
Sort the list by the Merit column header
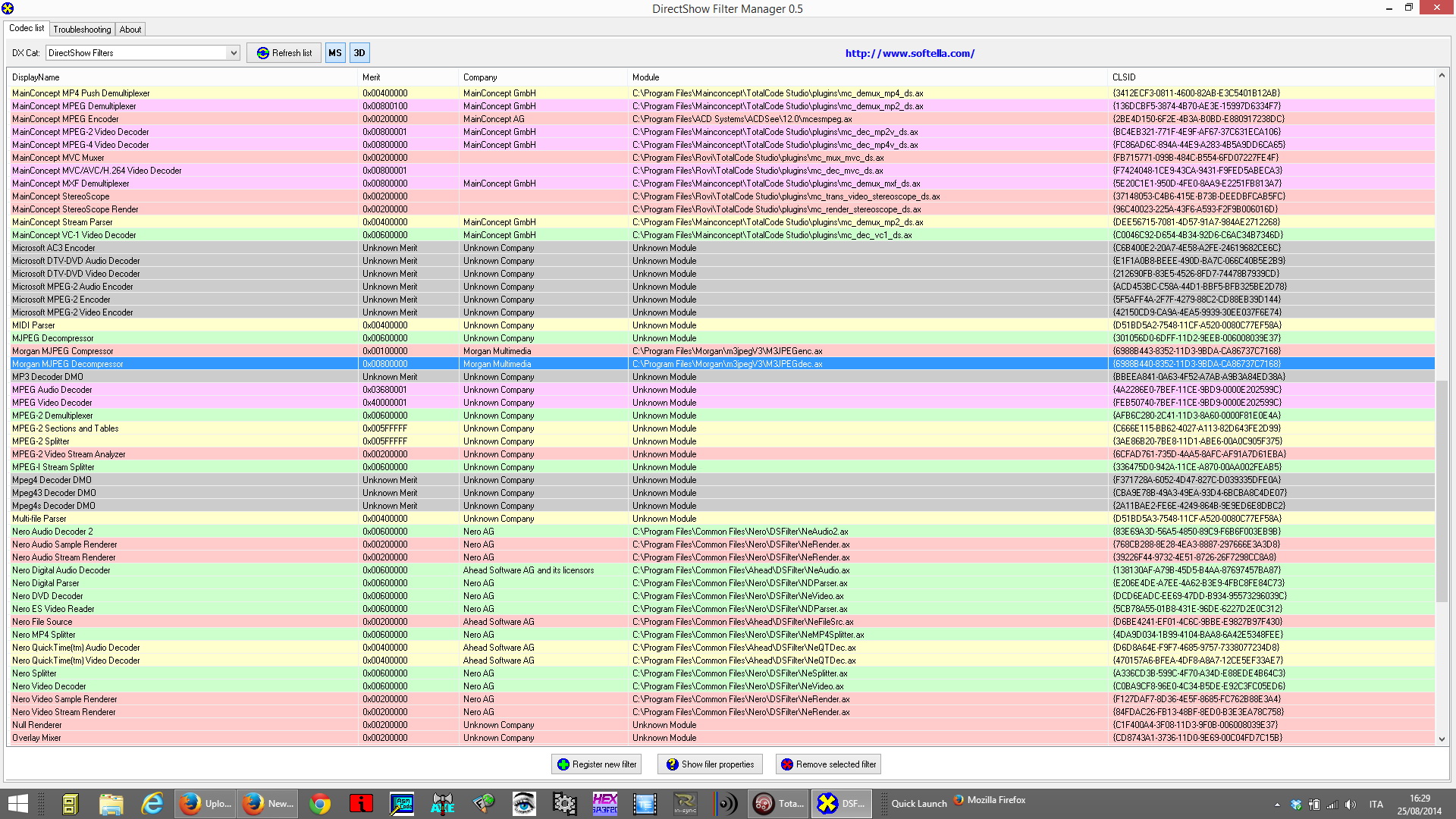coord(372,77)
